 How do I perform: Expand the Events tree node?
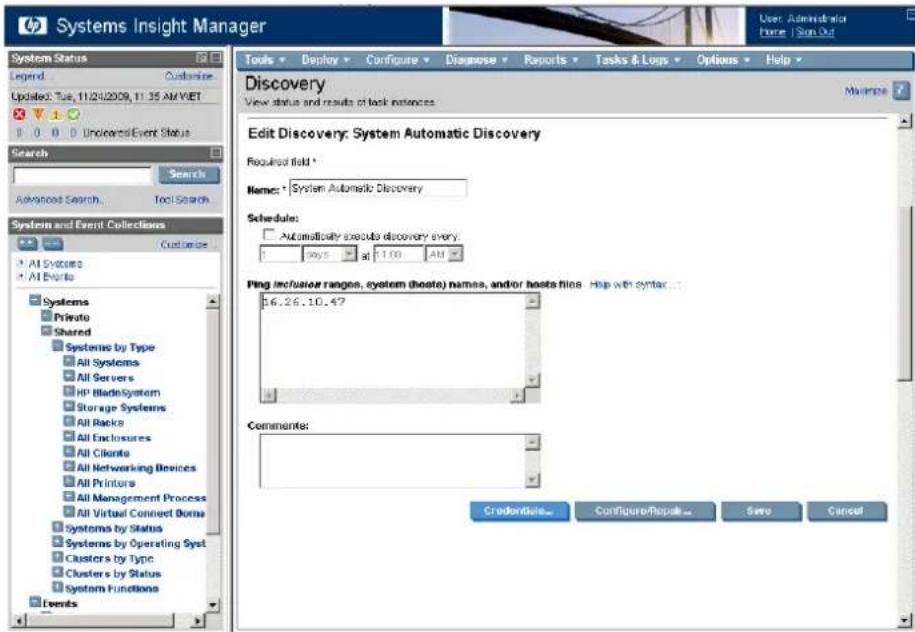(x=35, y=603)
